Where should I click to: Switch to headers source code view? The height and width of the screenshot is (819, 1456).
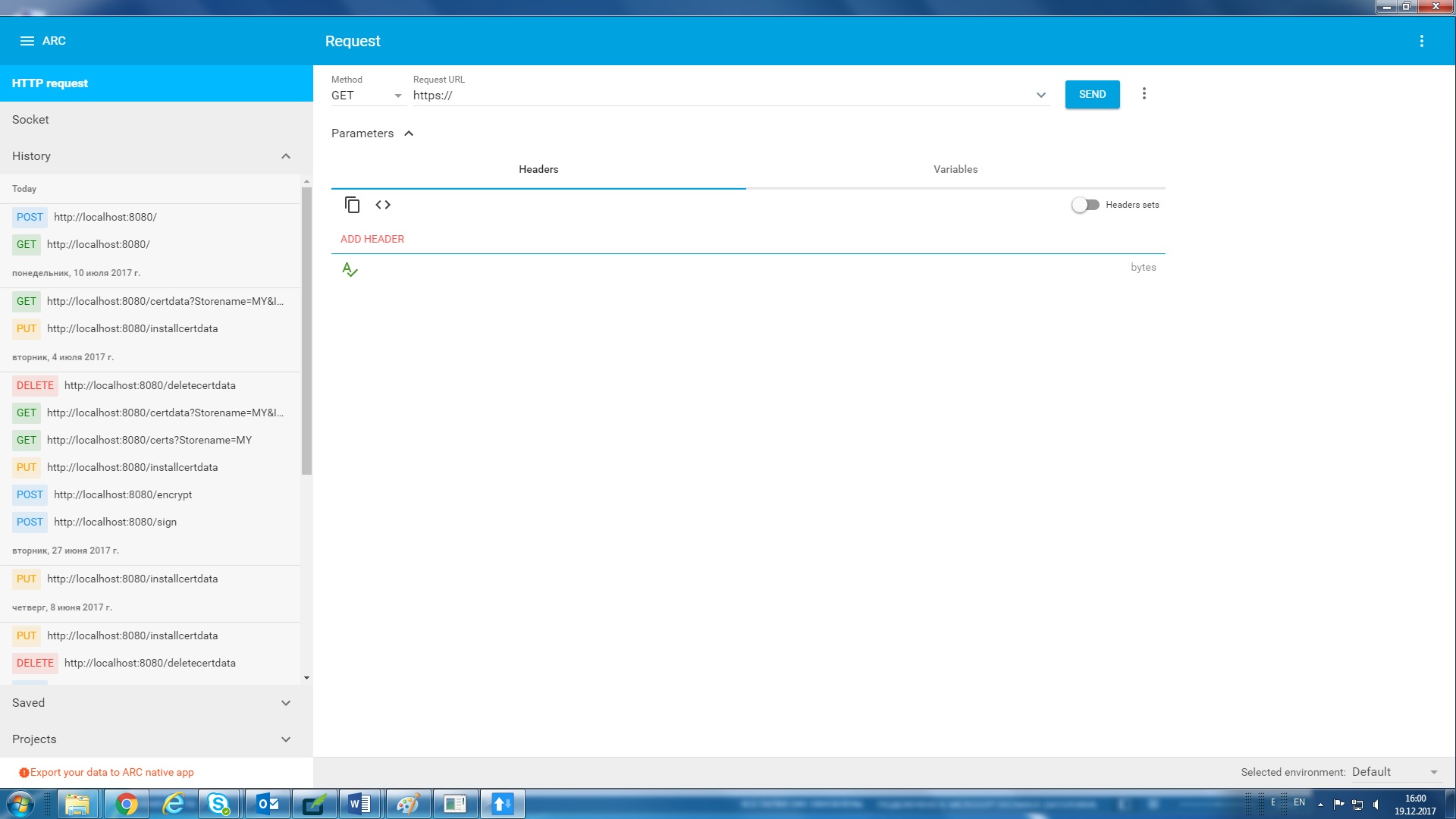383,205
